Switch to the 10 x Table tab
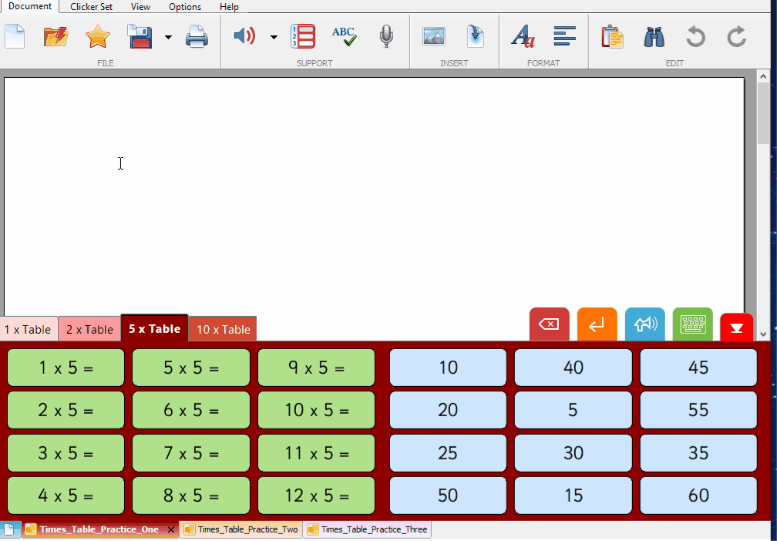This screenshot has width=777, height=541. 223,329
